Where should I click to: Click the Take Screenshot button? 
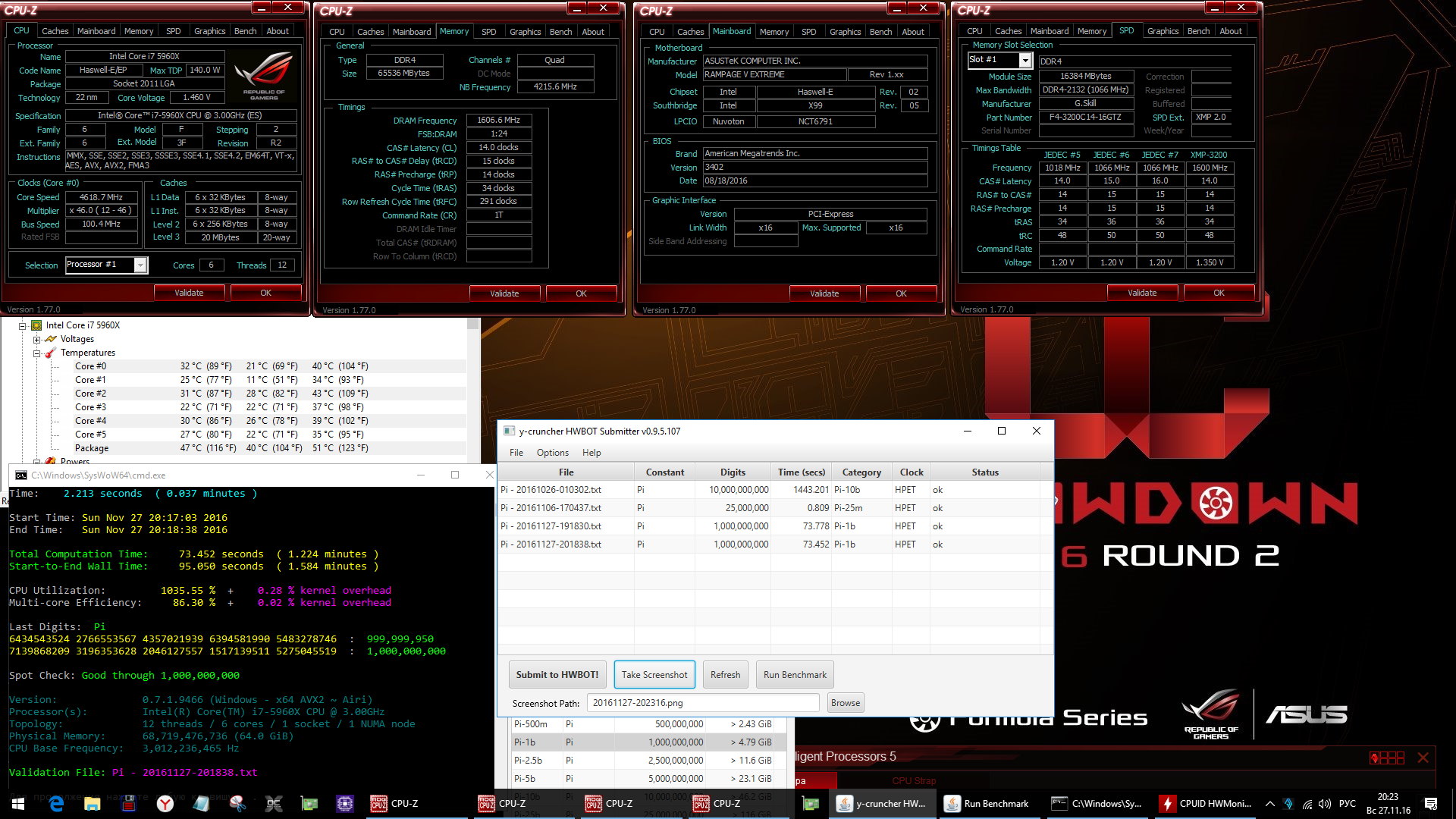654,674
